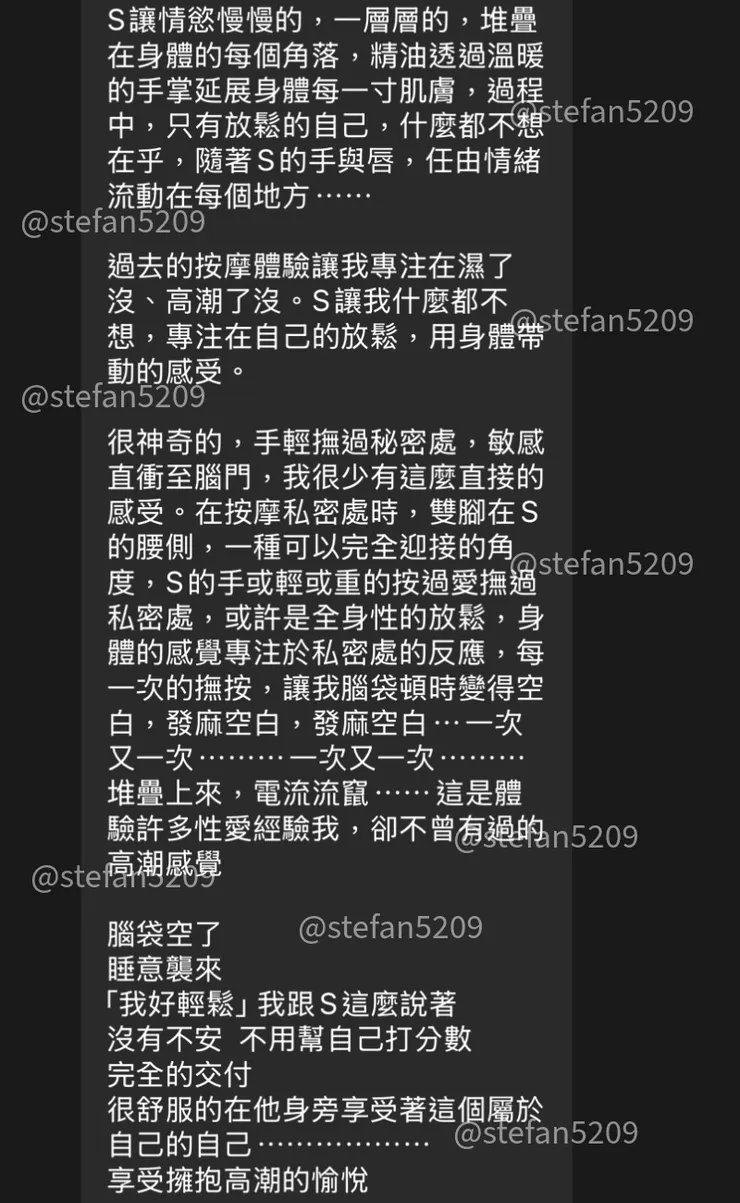This screenshot has width=740, height=1203.
Task: Tap the @stefan5209 watermark beside 自己的自己
Action: pos(546,1133)
